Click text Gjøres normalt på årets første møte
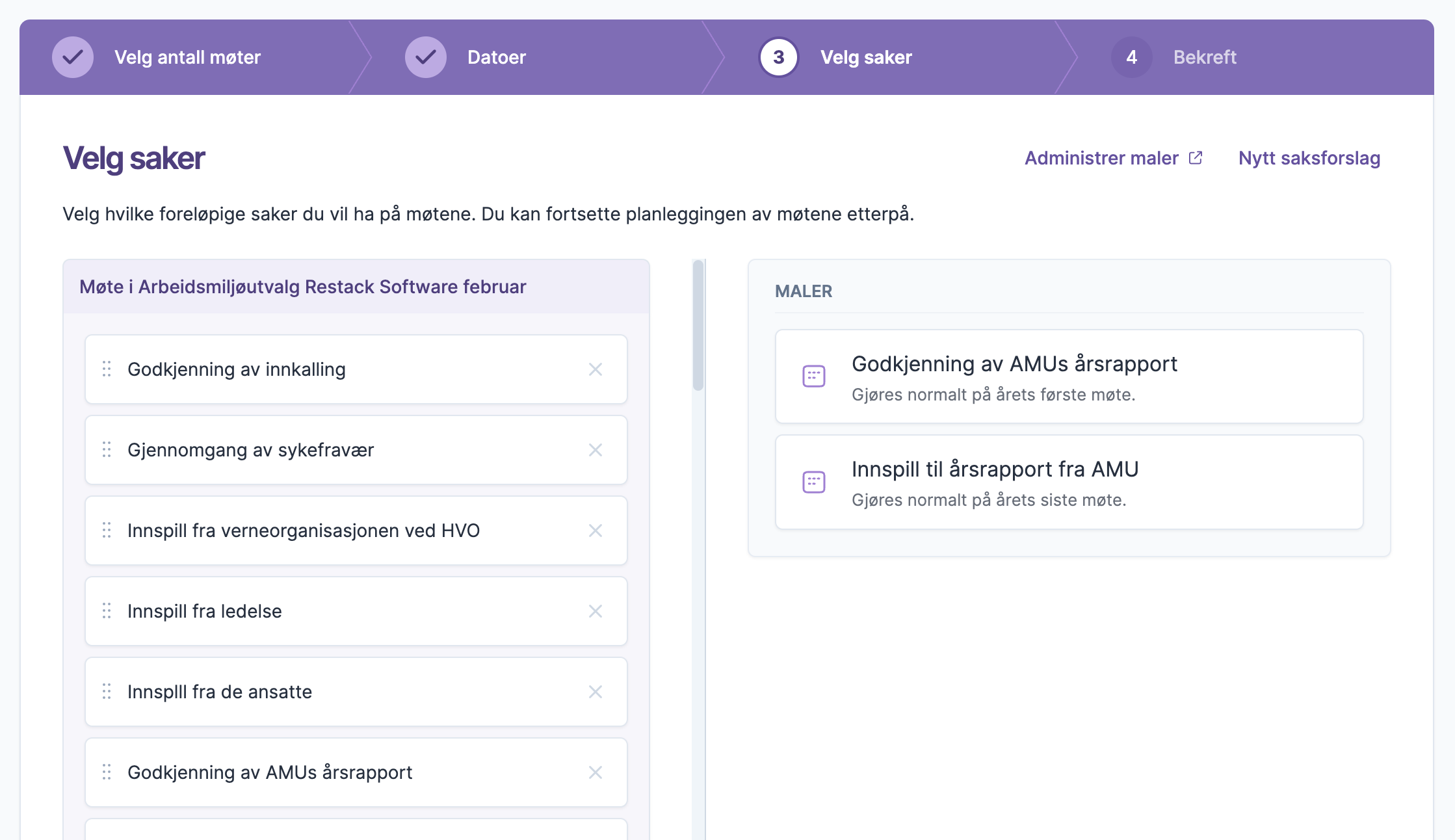Viewport: 1455px width, 840px height. click(993, 395)
